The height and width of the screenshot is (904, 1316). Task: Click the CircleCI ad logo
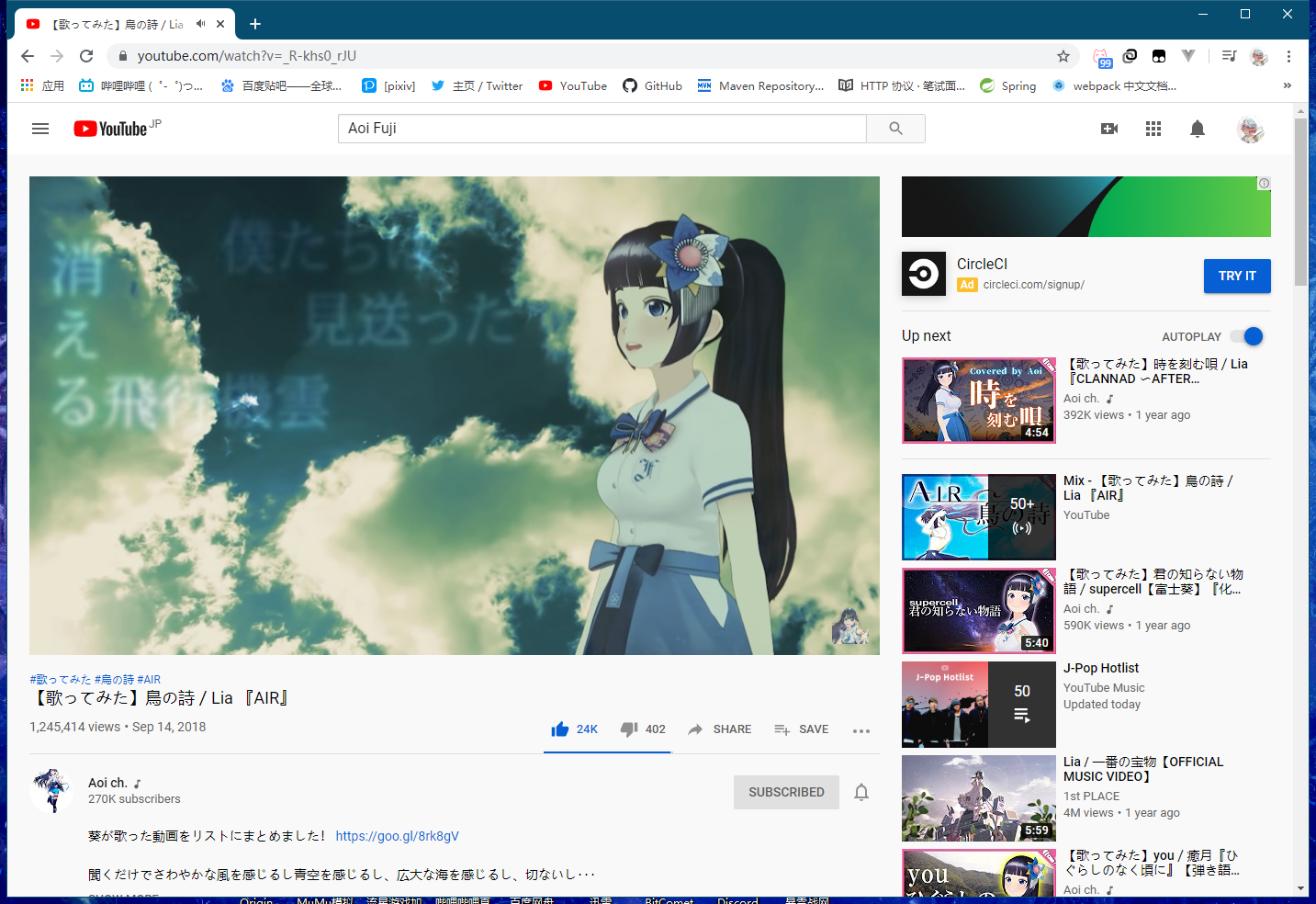pos(924,274)
